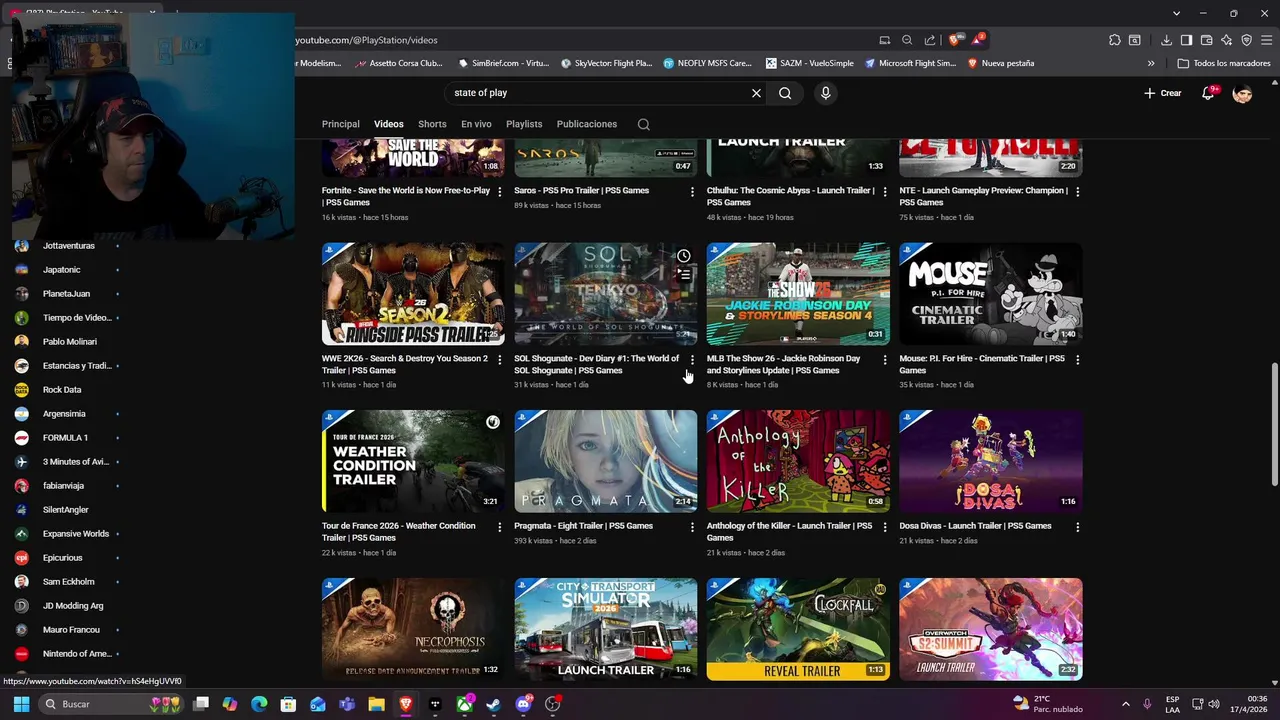This screenshot has width=1280, height=720.
Task: Click the YouTube search magnifier button
Action: pos(785,93)
